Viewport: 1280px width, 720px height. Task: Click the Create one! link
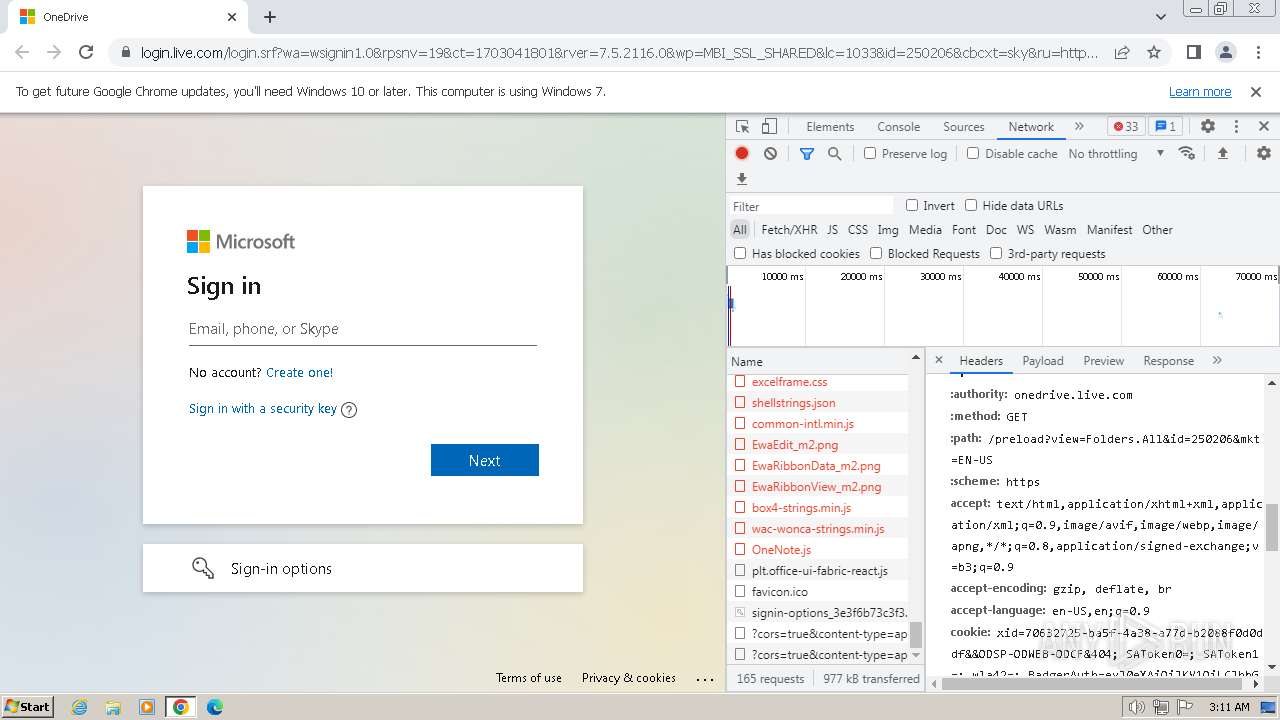pos(299,372)
